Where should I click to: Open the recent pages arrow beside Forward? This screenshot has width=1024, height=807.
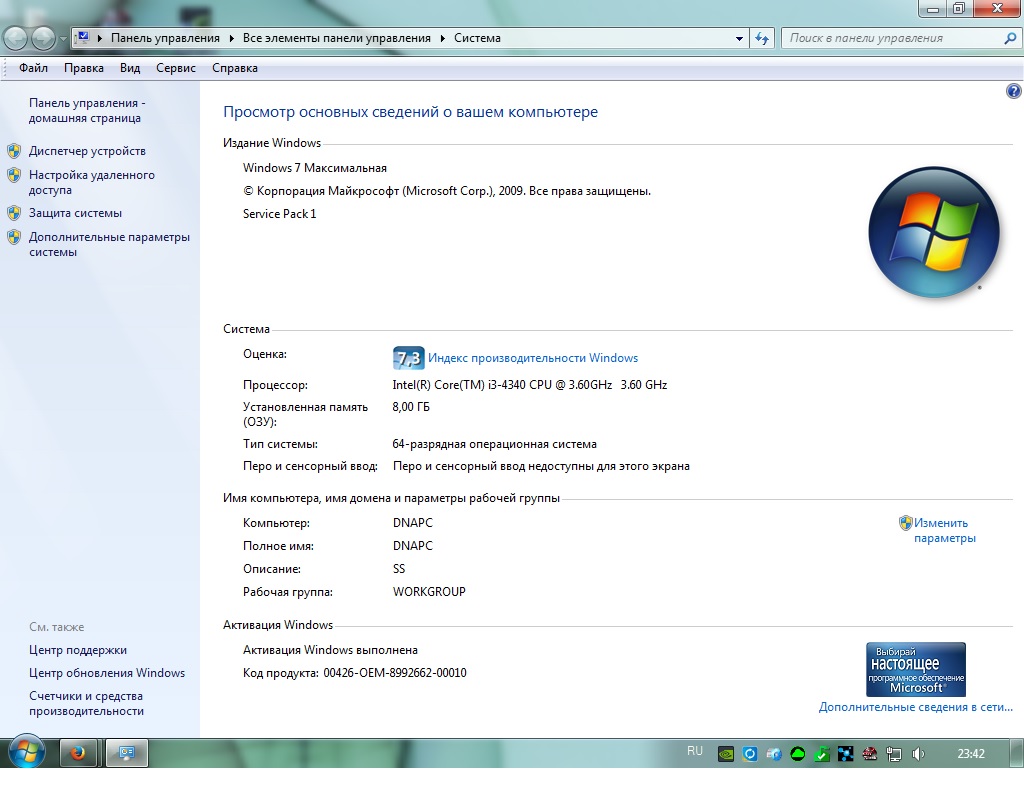[x=63, y=39]
